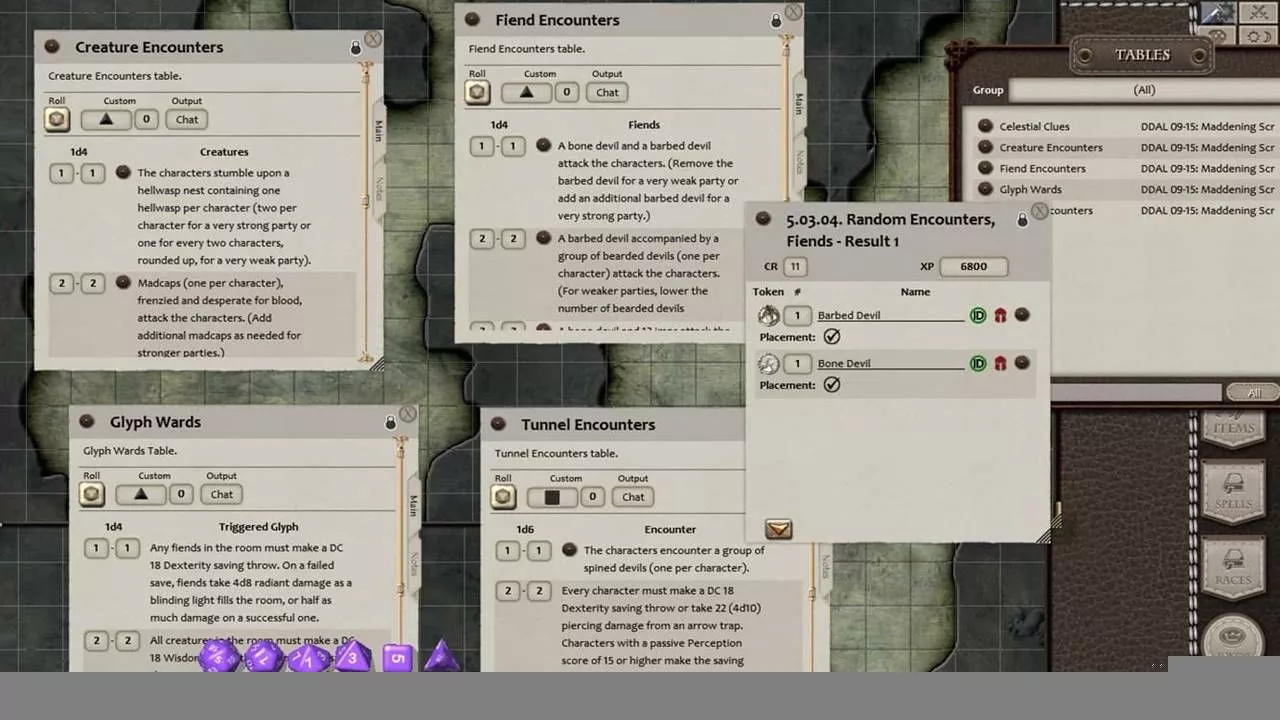This screenshot has height=720, width=1280.
Task: Open the Group (All) dropdown in Tables
Action: 1142,90
